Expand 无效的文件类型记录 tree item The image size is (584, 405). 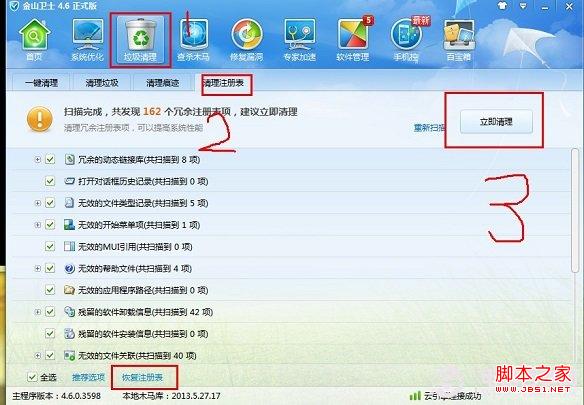pos(38,203)
